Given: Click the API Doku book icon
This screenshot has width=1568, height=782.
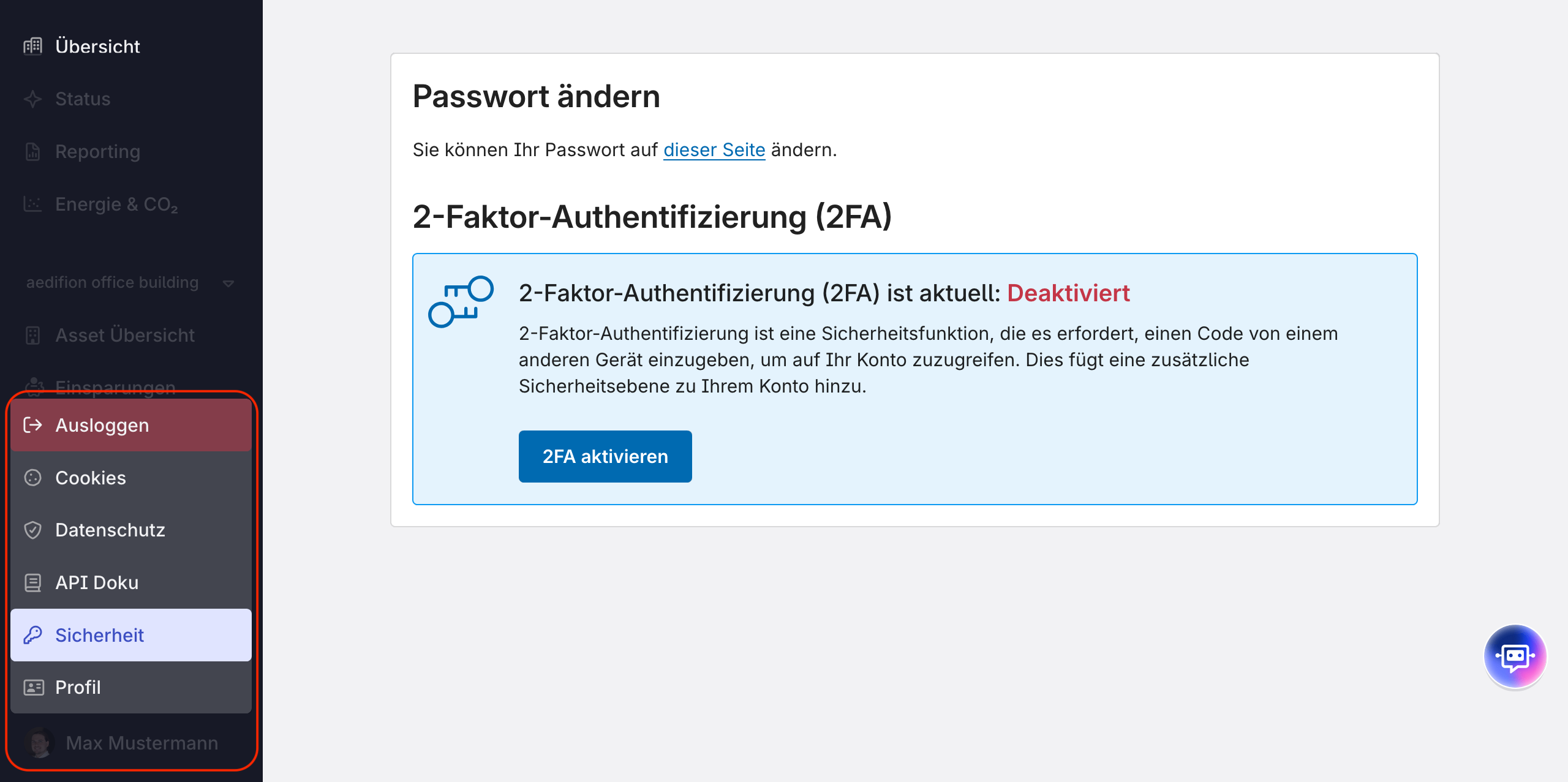Looking at the screenshot, I should 33,583.
